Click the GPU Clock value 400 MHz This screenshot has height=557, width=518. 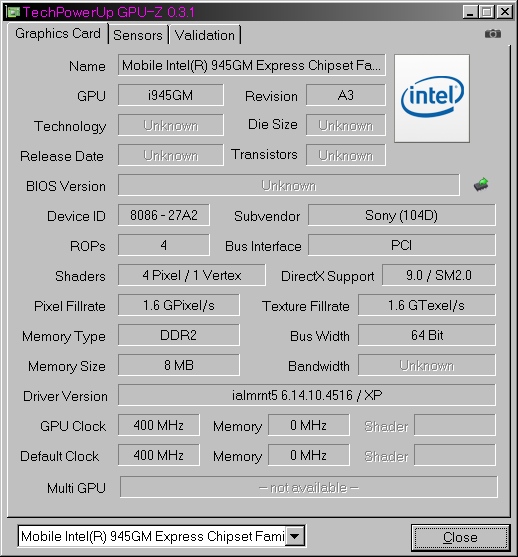pyautogui.click(x=159, y=425)
